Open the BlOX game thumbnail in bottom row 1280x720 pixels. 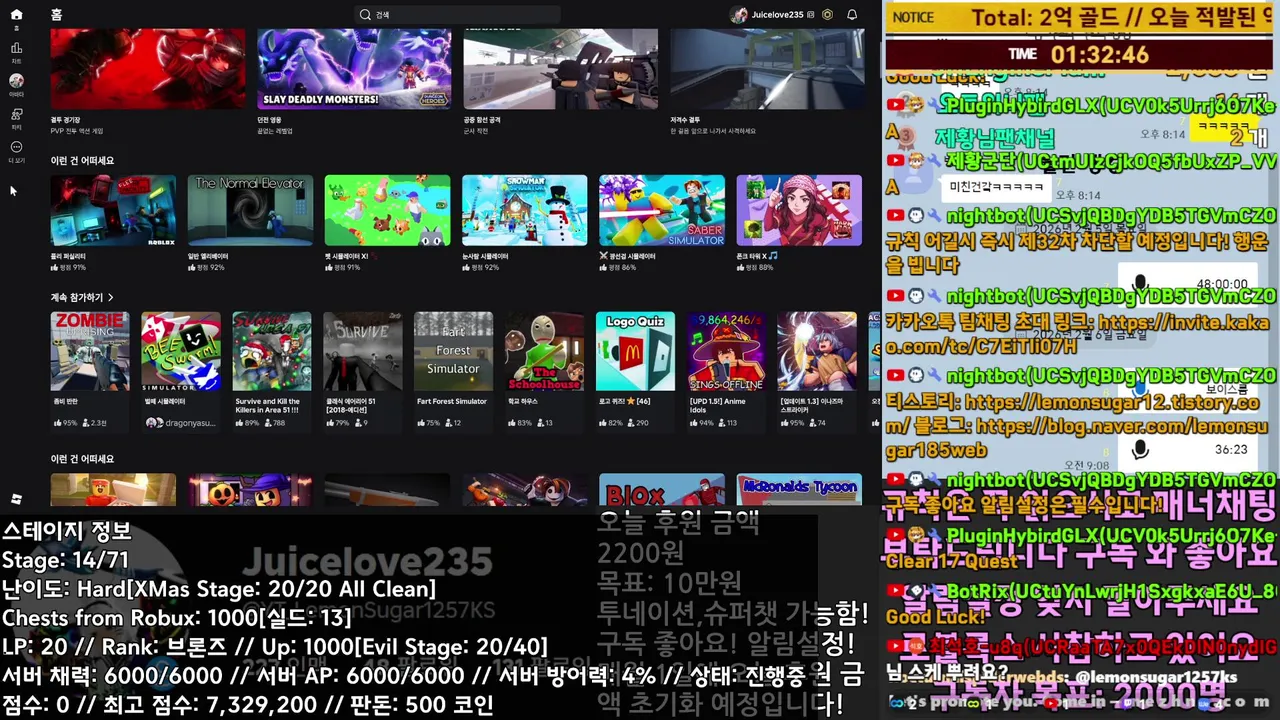661,490
